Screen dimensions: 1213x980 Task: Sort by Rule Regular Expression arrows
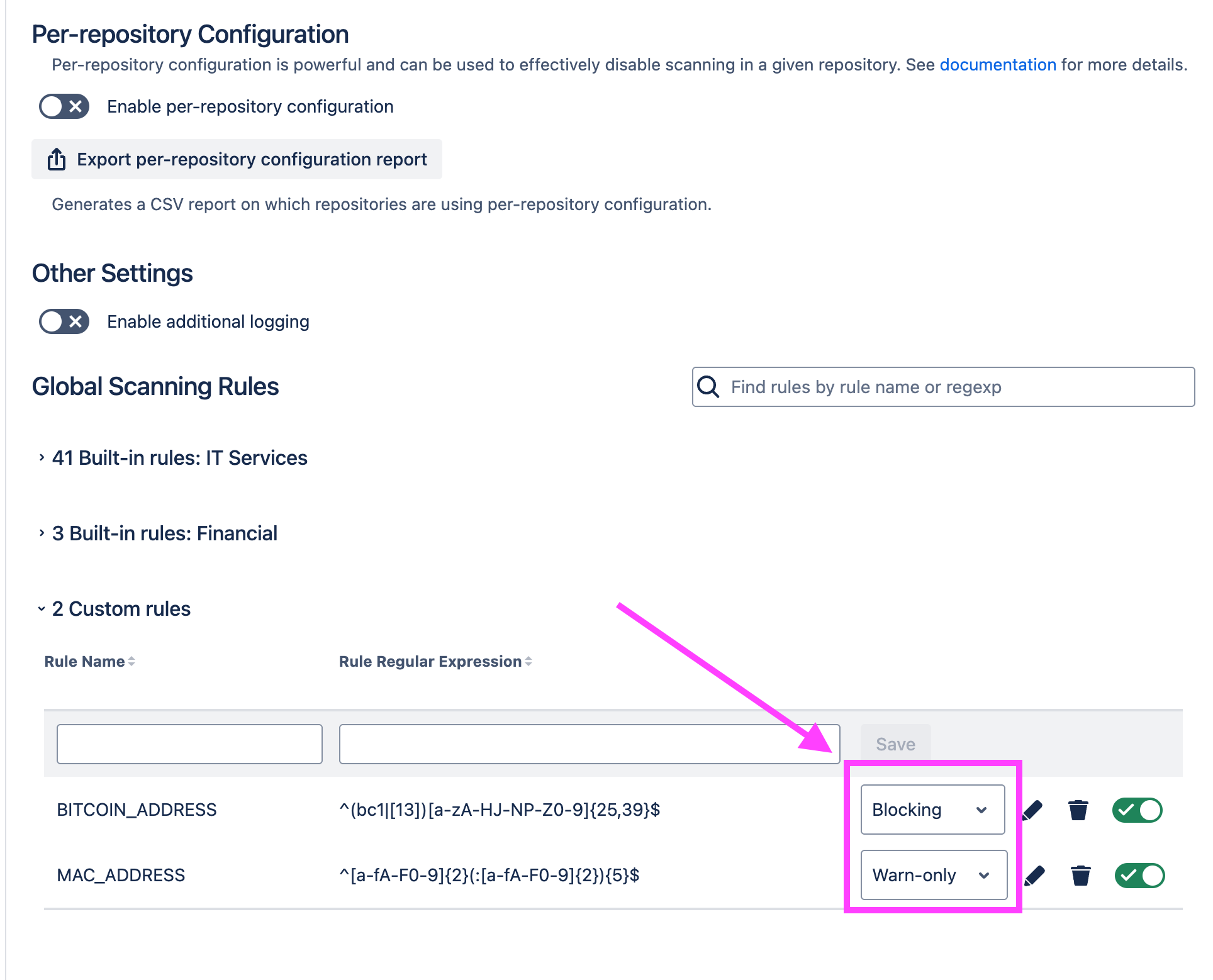click(528, 662)
